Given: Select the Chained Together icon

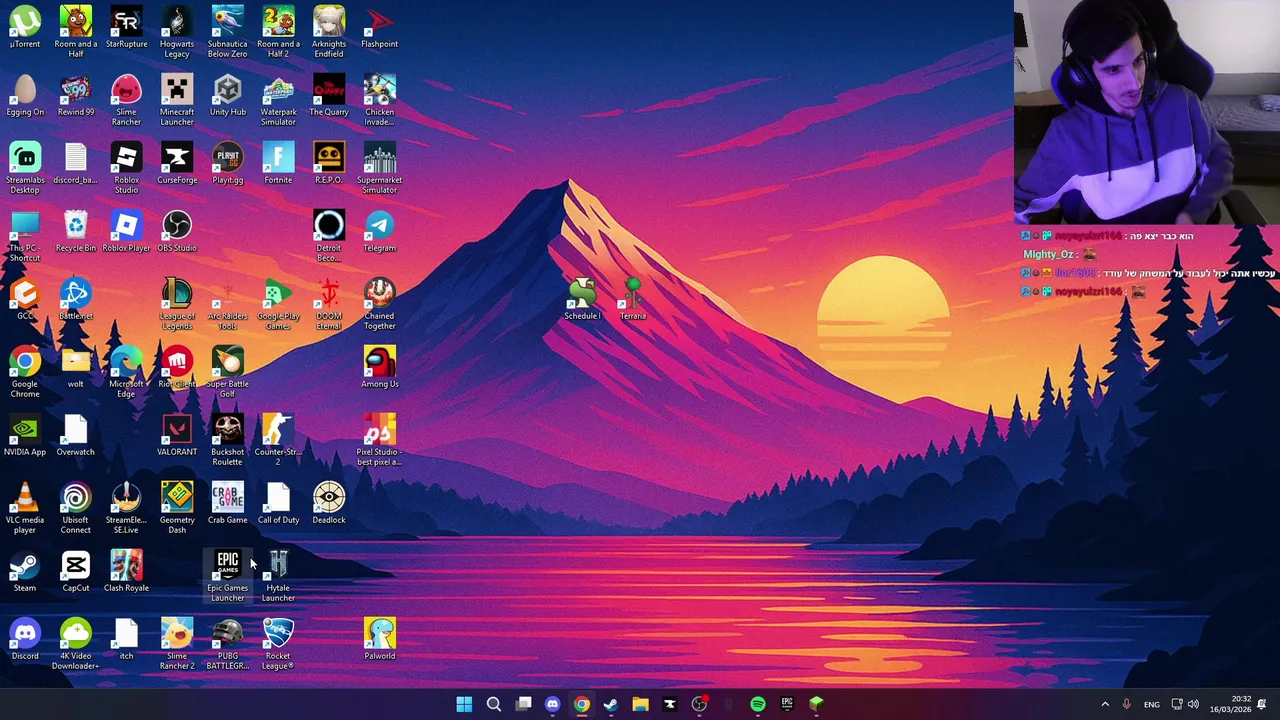Looking at the screenshot, I should (379, 304).
